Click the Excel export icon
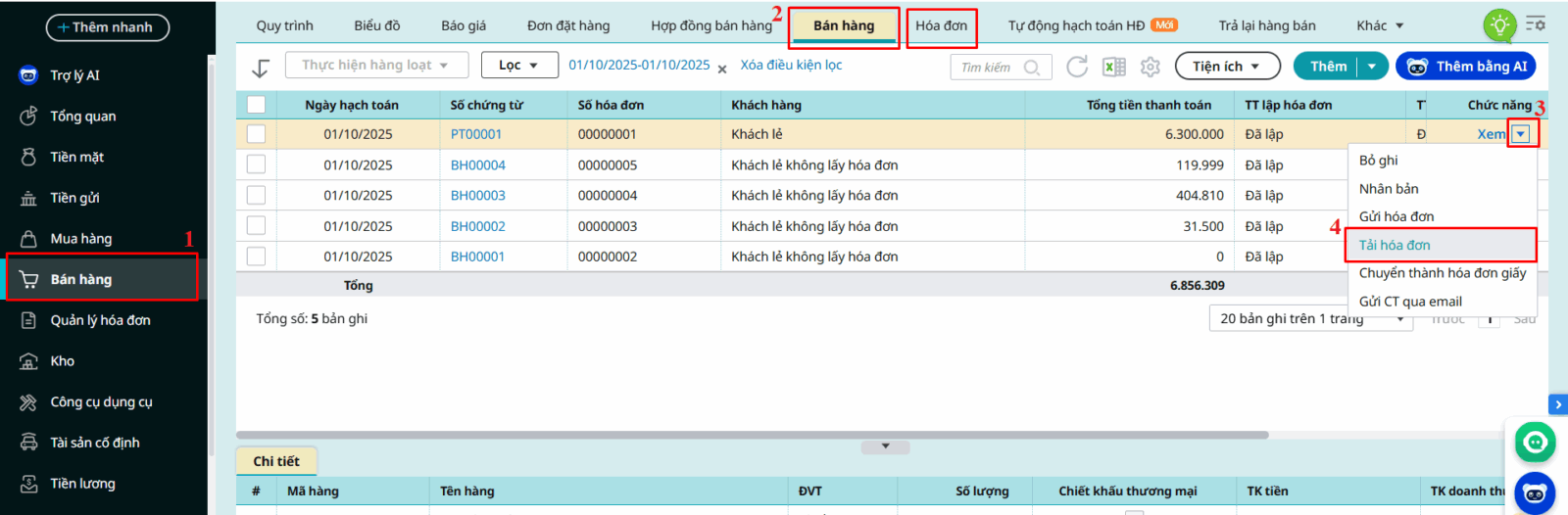 1114,67
